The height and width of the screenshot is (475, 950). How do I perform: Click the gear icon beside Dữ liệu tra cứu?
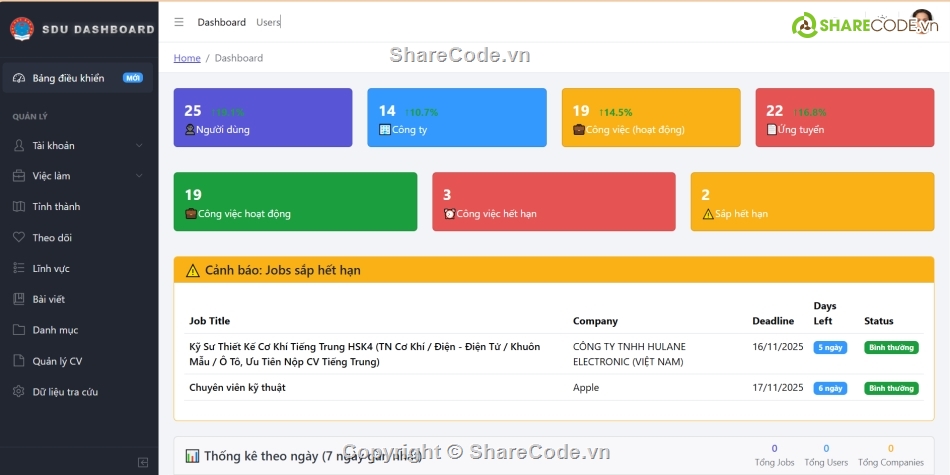coord(19,391)
